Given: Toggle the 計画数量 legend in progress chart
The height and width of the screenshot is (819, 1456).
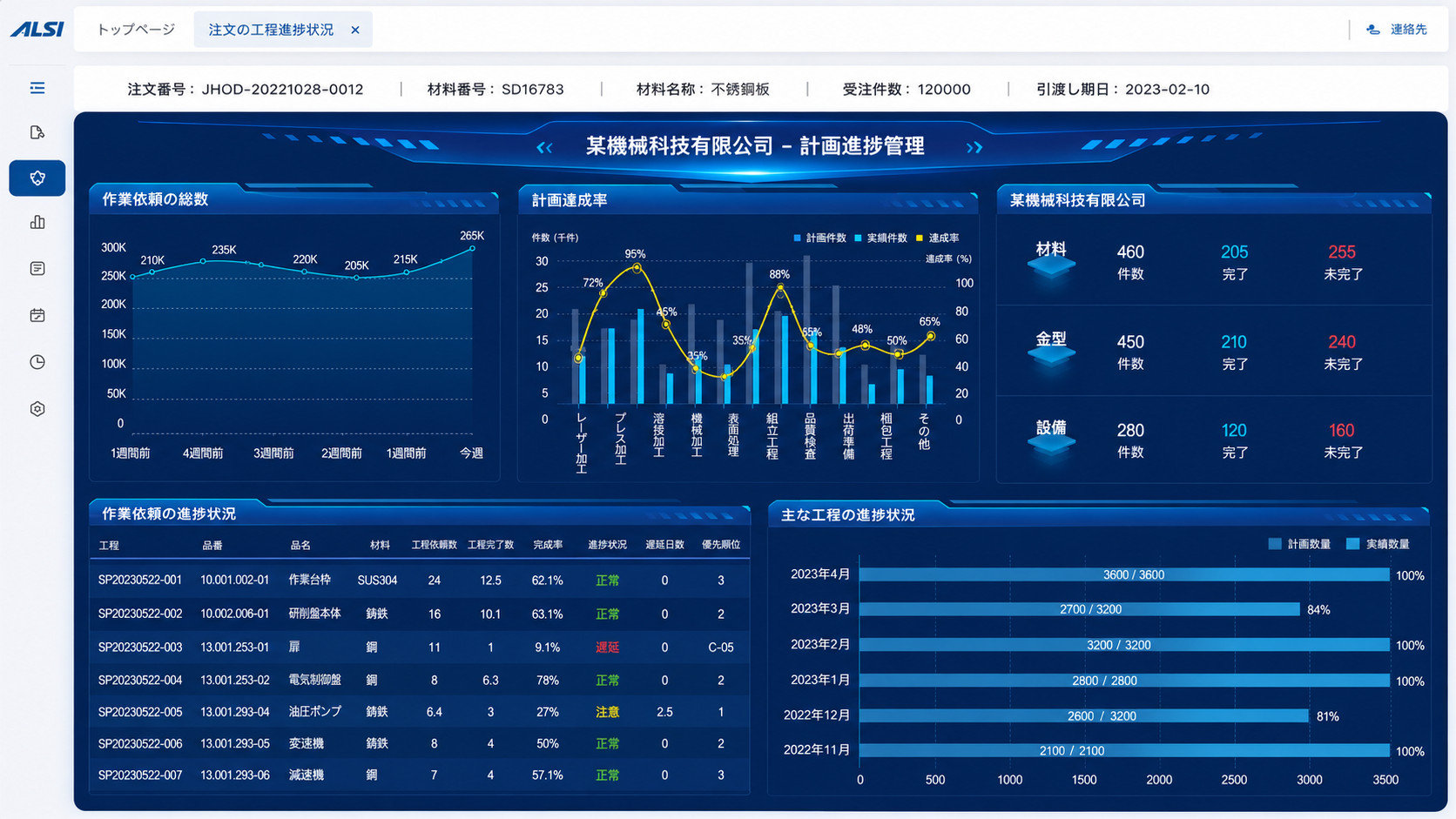Looking at the screenshot, I should point(1299,544).
